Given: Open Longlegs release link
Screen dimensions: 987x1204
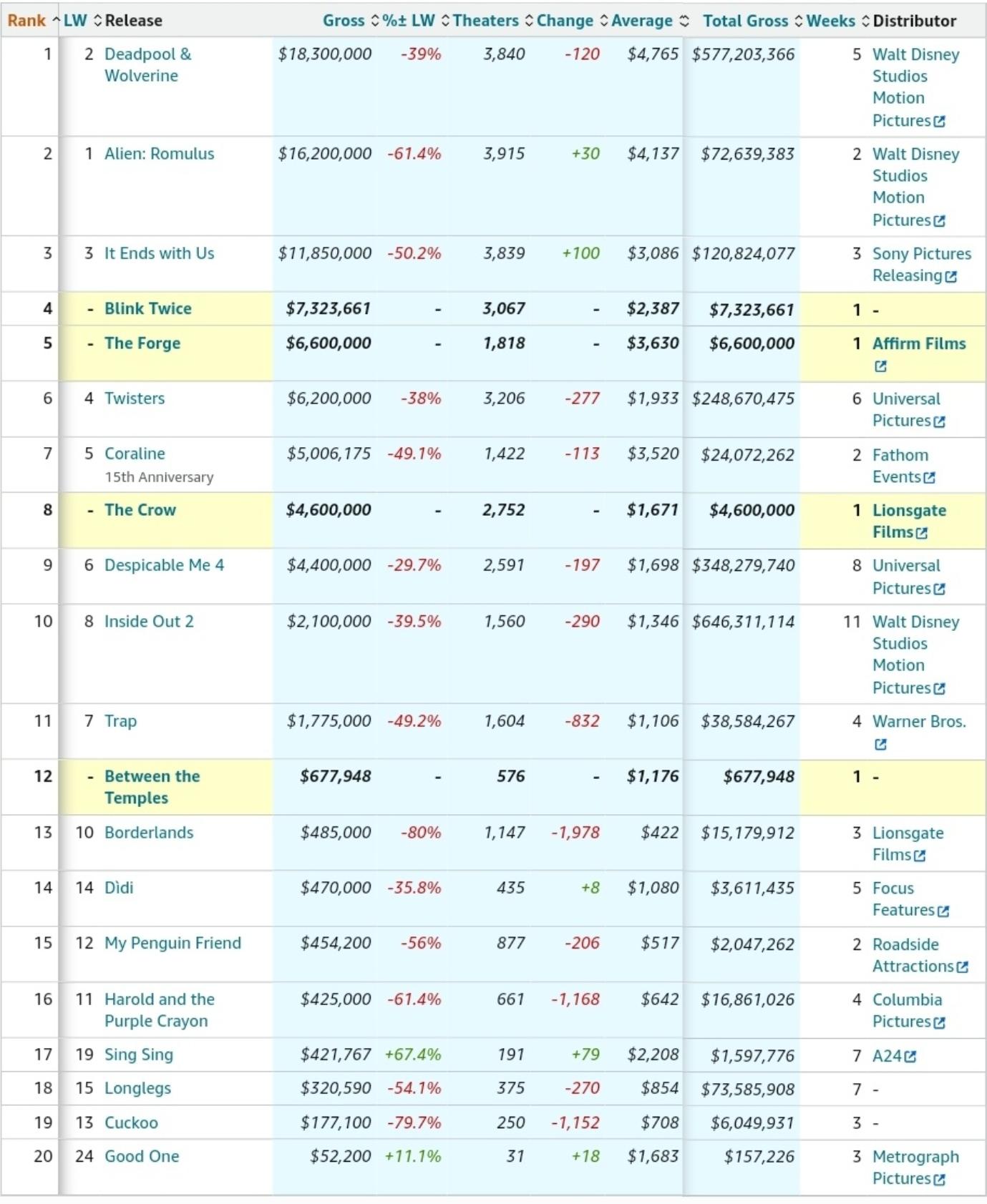Looking at the screenshot, I should (x=137, y=1087).
